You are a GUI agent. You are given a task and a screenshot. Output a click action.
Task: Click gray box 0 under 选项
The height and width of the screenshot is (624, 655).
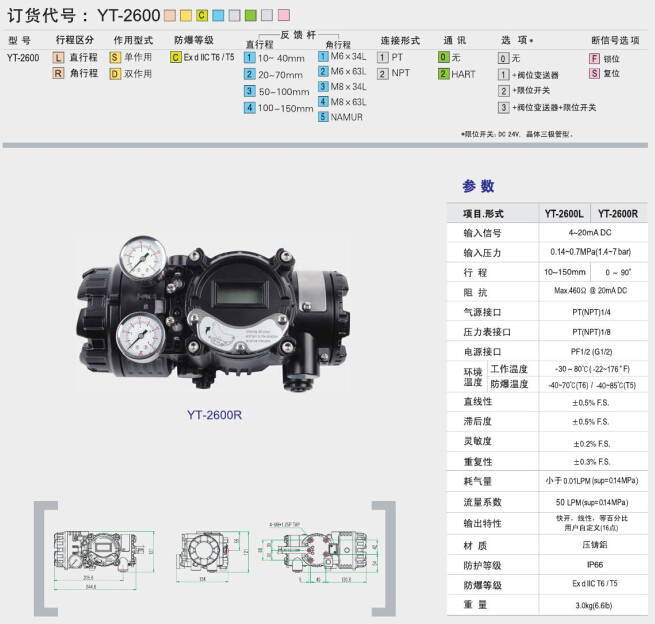pos(504,58)
